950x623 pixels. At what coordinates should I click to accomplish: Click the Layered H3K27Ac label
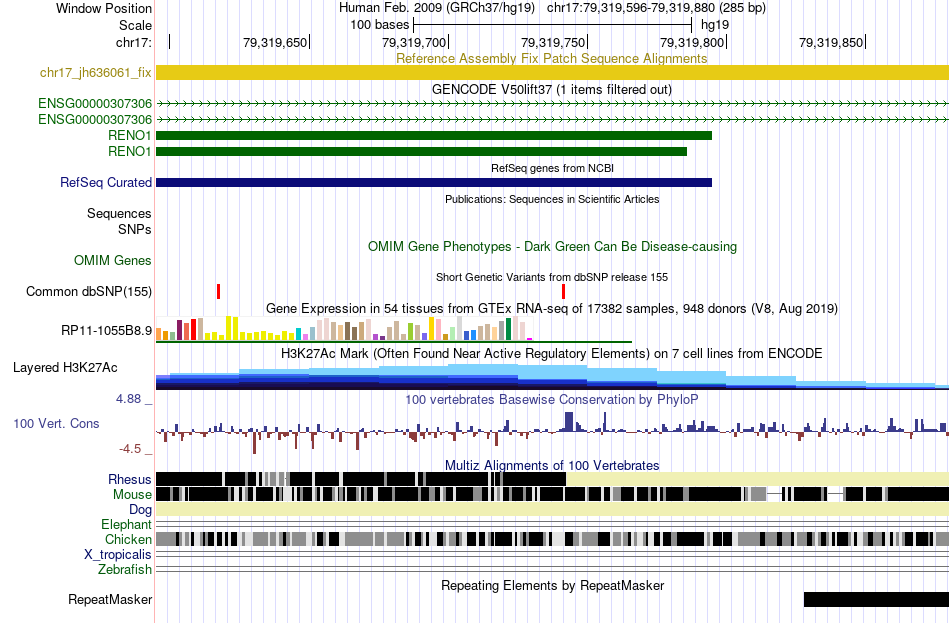(x=65, y=368)
